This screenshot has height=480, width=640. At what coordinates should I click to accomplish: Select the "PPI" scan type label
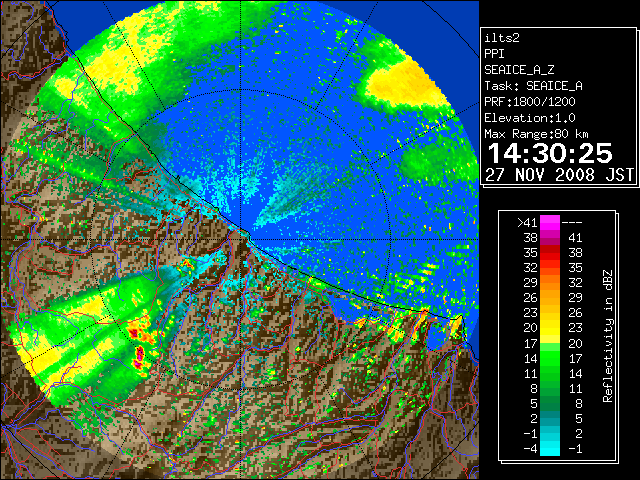point(494,54)
